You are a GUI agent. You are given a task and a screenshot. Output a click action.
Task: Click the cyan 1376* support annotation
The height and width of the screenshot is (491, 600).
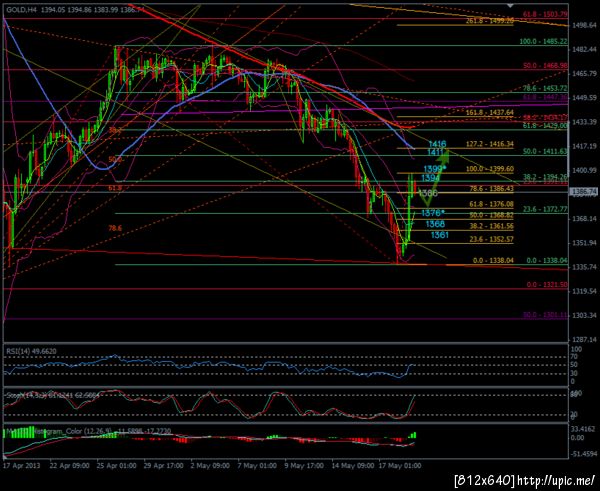pos(433,213)
